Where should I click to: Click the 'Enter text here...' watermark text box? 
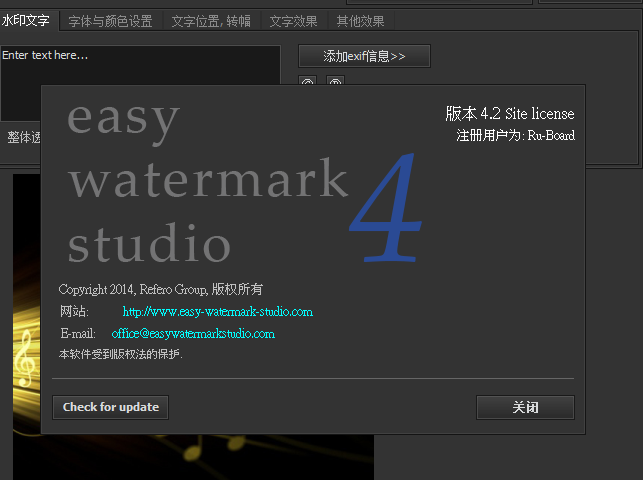(x=140, y=68)
